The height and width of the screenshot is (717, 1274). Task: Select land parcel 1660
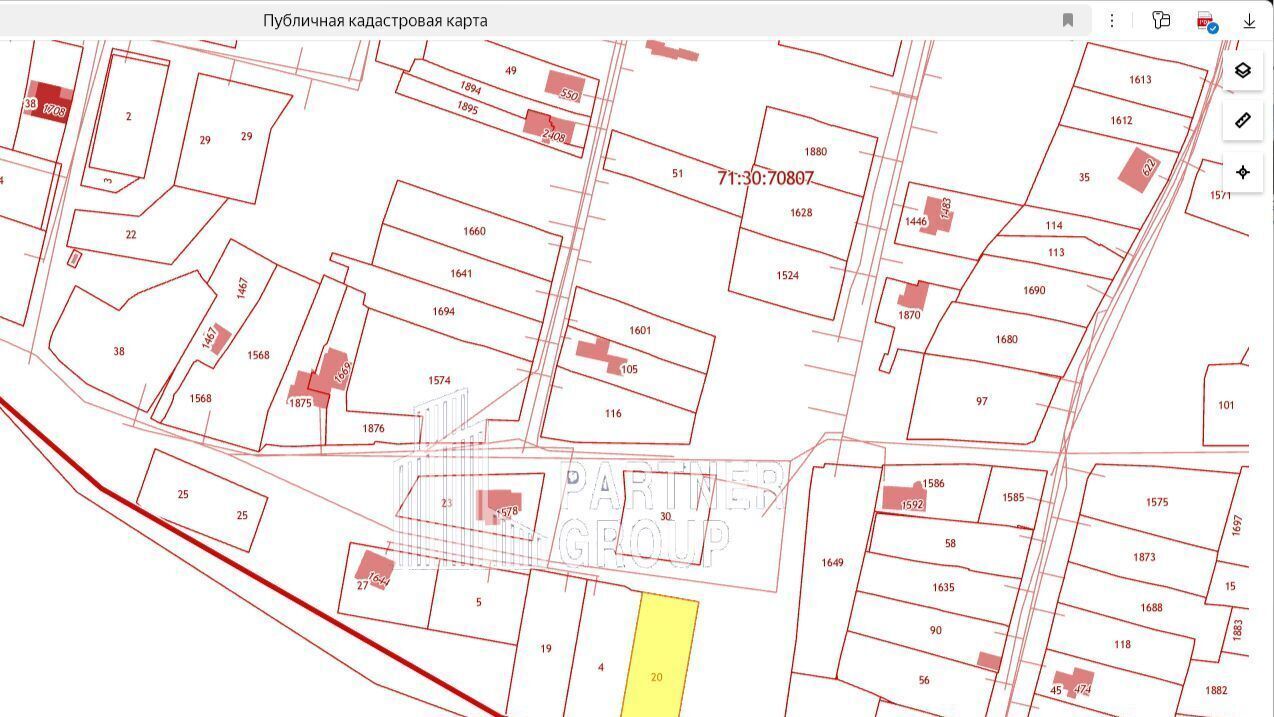[474, 231]
